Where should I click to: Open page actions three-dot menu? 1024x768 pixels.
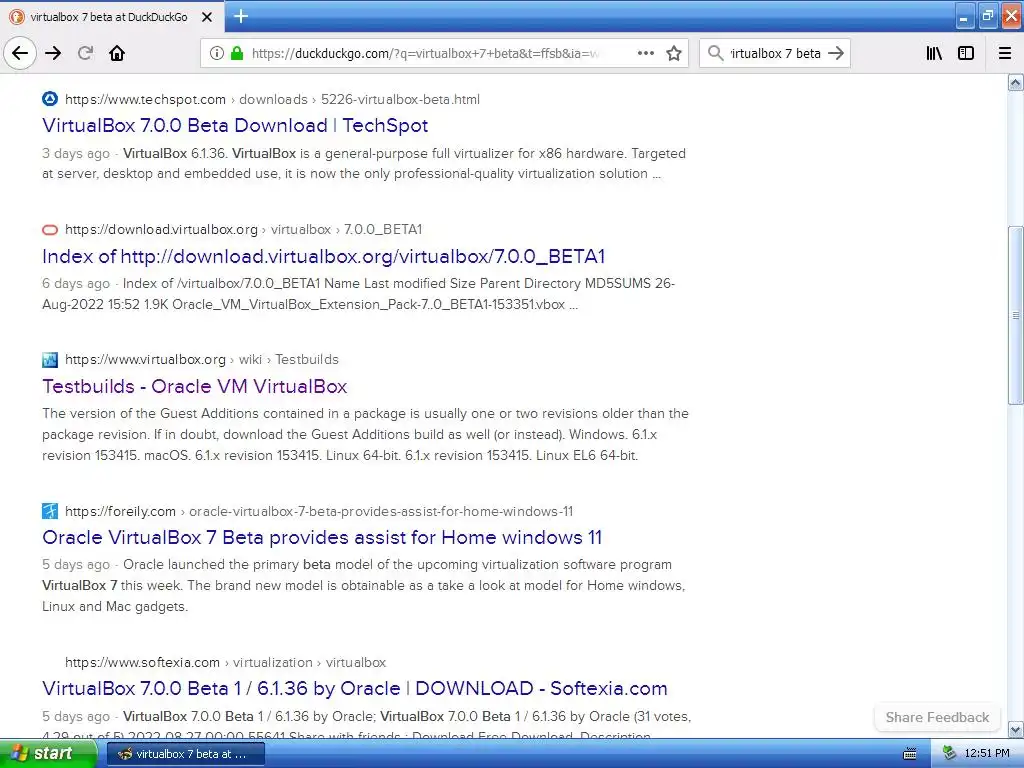(x=646, y=53)
